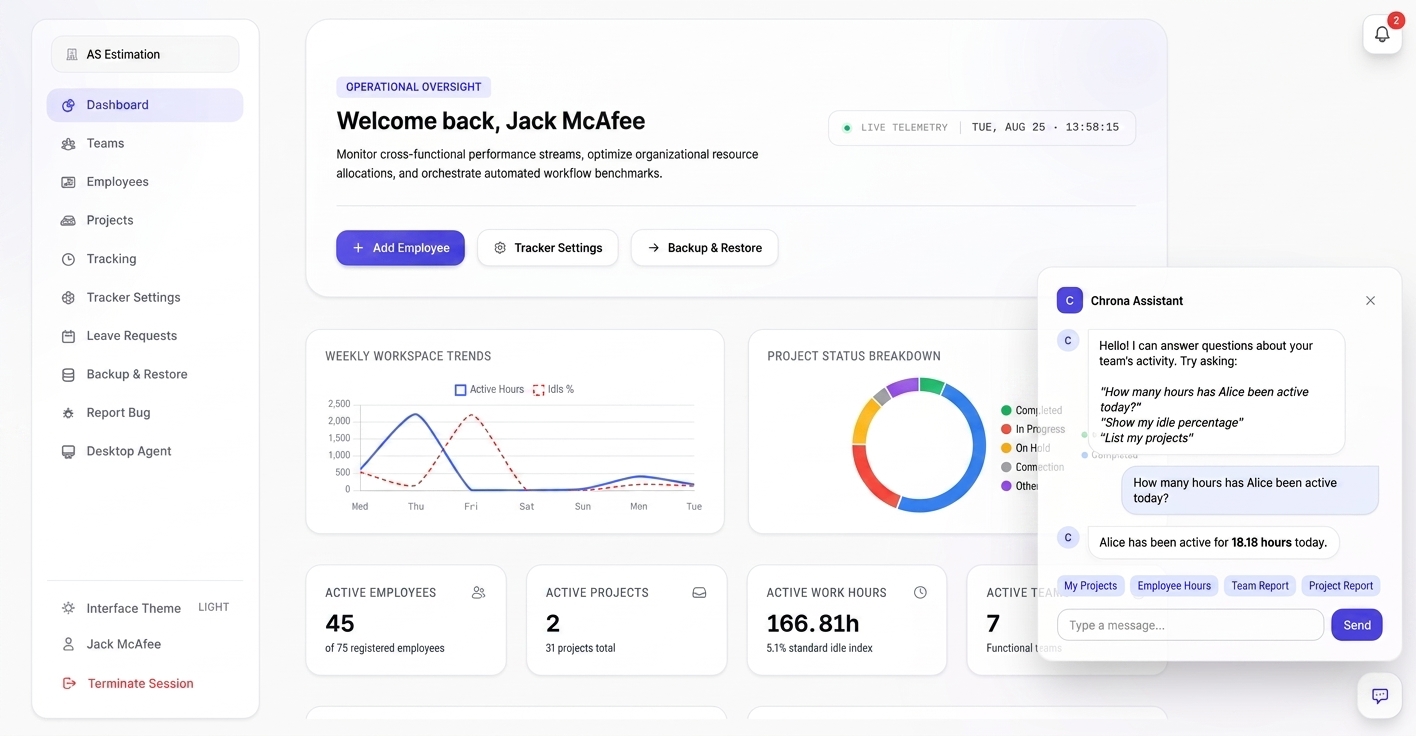The height and width of the screenshot is (736, 1416).
Task: Click the building icon beside AS Estimation
Action: pos(72,54)
